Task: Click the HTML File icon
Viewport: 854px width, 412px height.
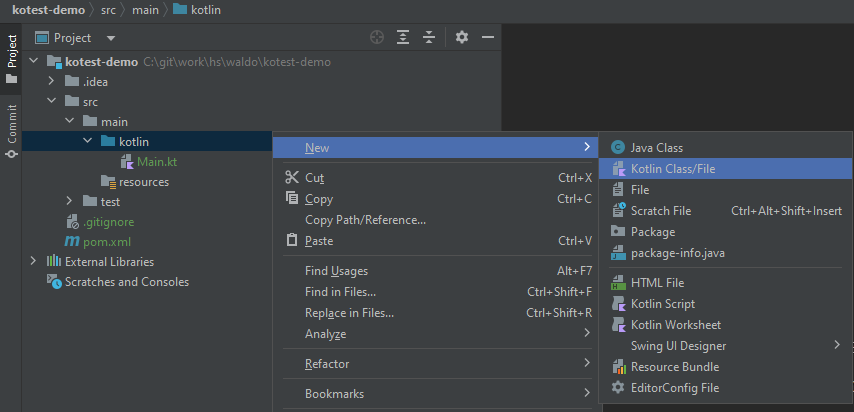Action: (618, 282)
